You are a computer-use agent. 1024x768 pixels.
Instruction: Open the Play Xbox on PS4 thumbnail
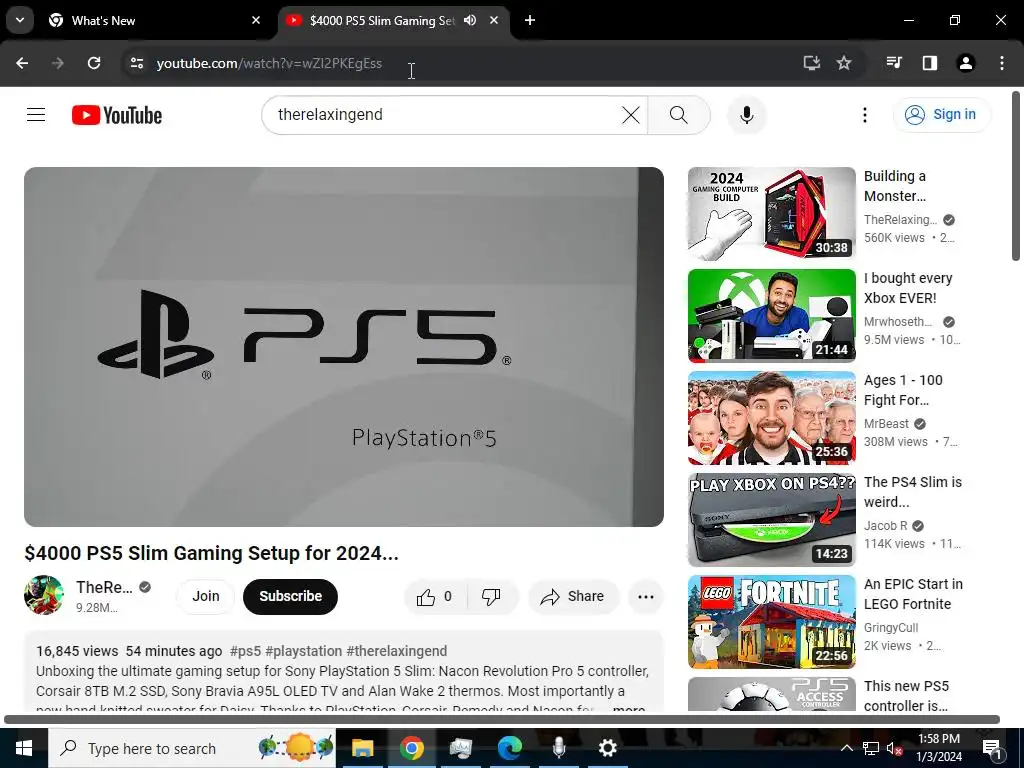point(771,519)
